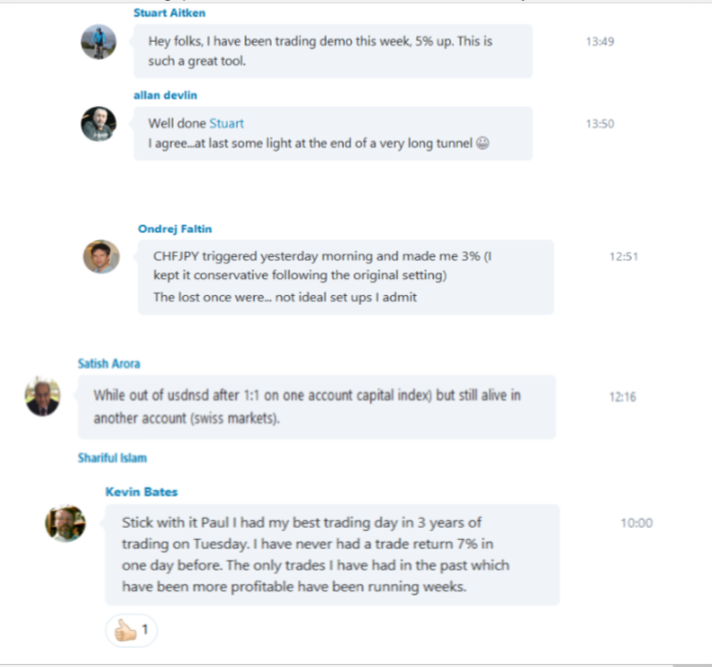
Task: Select the Ondrej Faltin sender name
Action: 175,228
